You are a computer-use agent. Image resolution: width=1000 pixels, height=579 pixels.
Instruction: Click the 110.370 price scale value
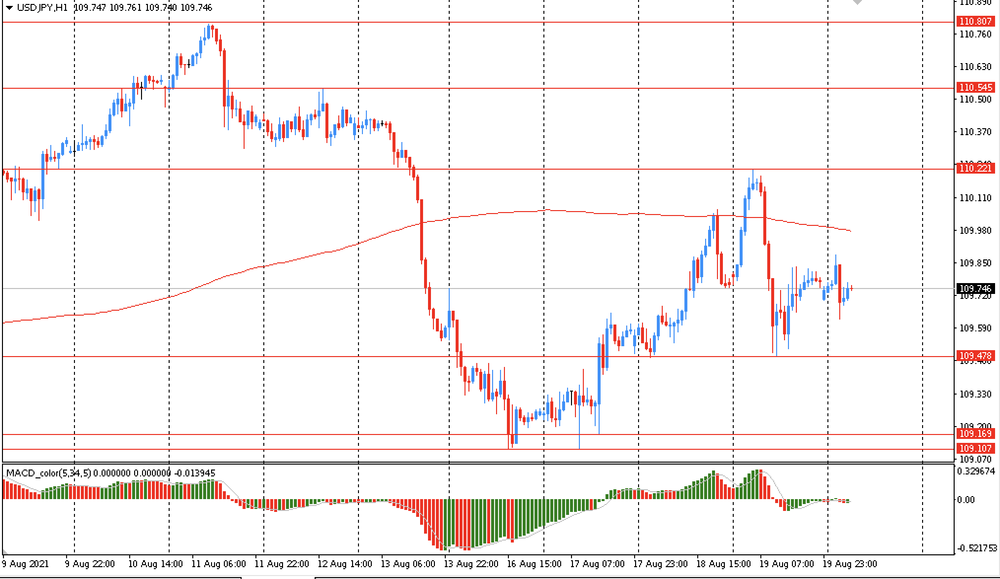(x=976, y=133)
